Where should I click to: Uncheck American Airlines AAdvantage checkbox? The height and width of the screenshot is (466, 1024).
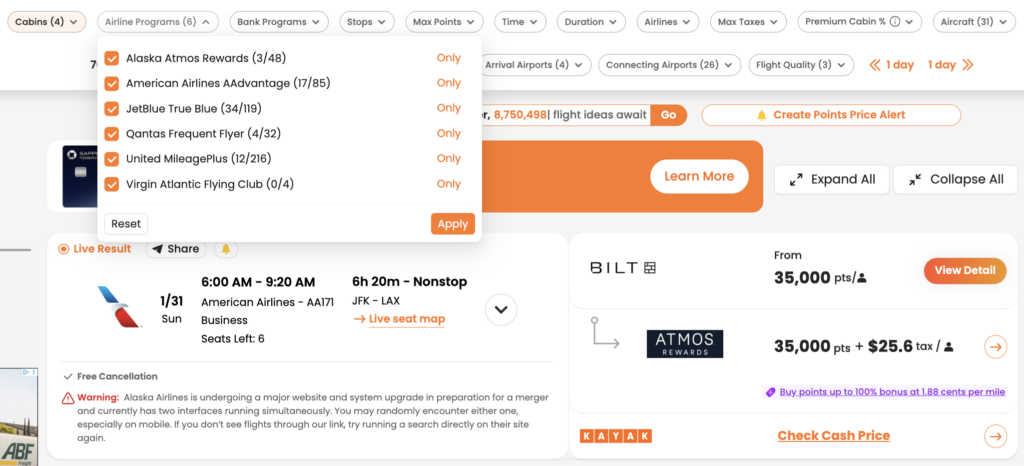[112, 84]
